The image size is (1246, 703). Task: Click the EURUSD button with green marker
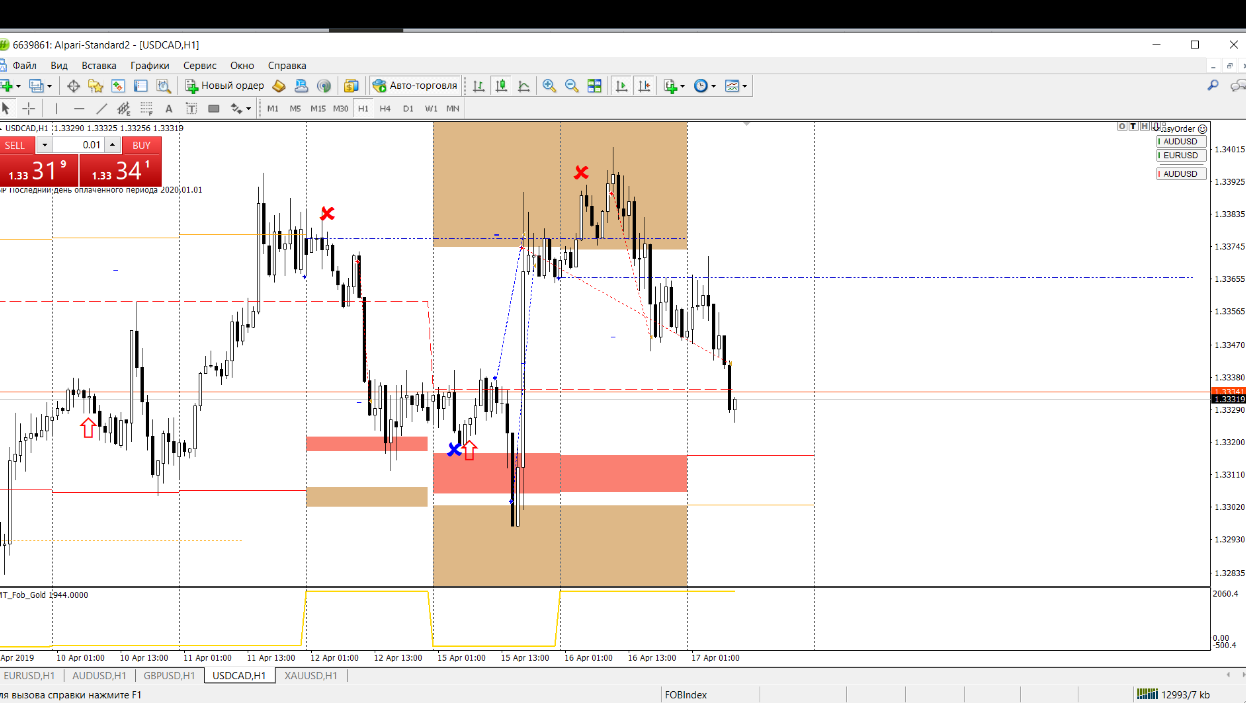coord(1180,155)
